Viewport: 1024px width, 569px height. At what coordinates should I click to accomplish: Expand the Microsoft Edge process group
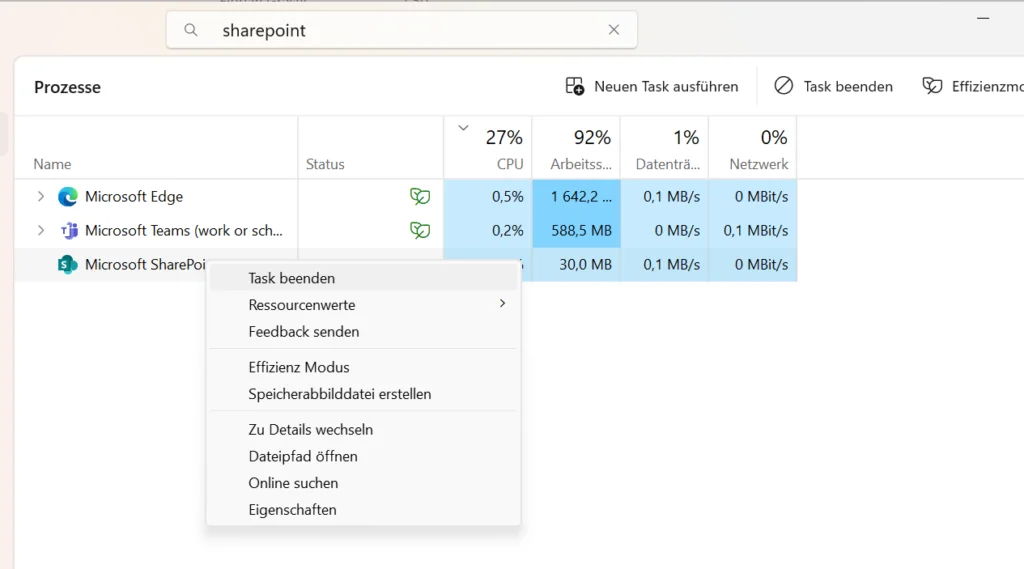coord(41,197)
